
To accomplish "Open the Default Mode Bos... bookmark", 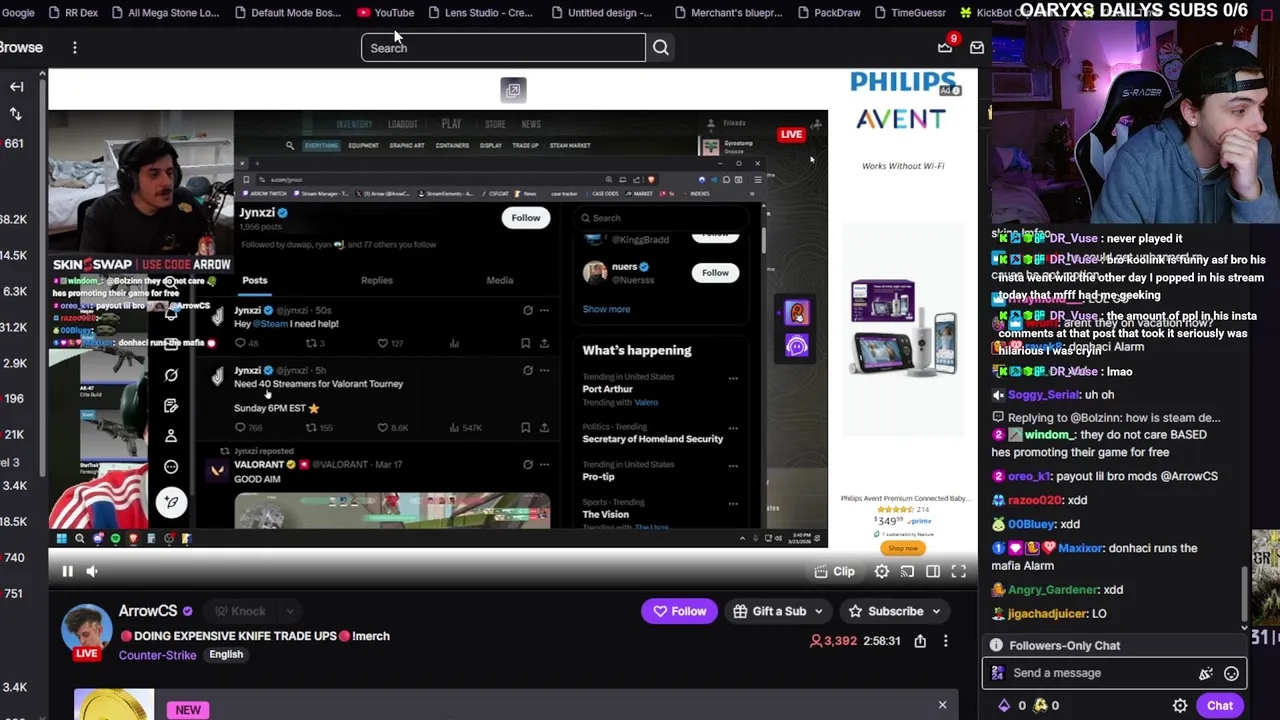I will point(286,12).
